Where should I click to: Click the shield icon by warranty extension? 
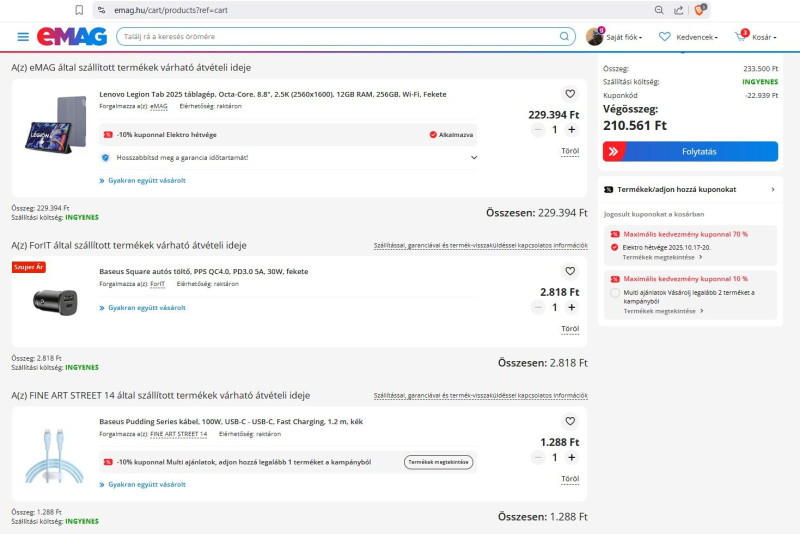tap(106, 158)
